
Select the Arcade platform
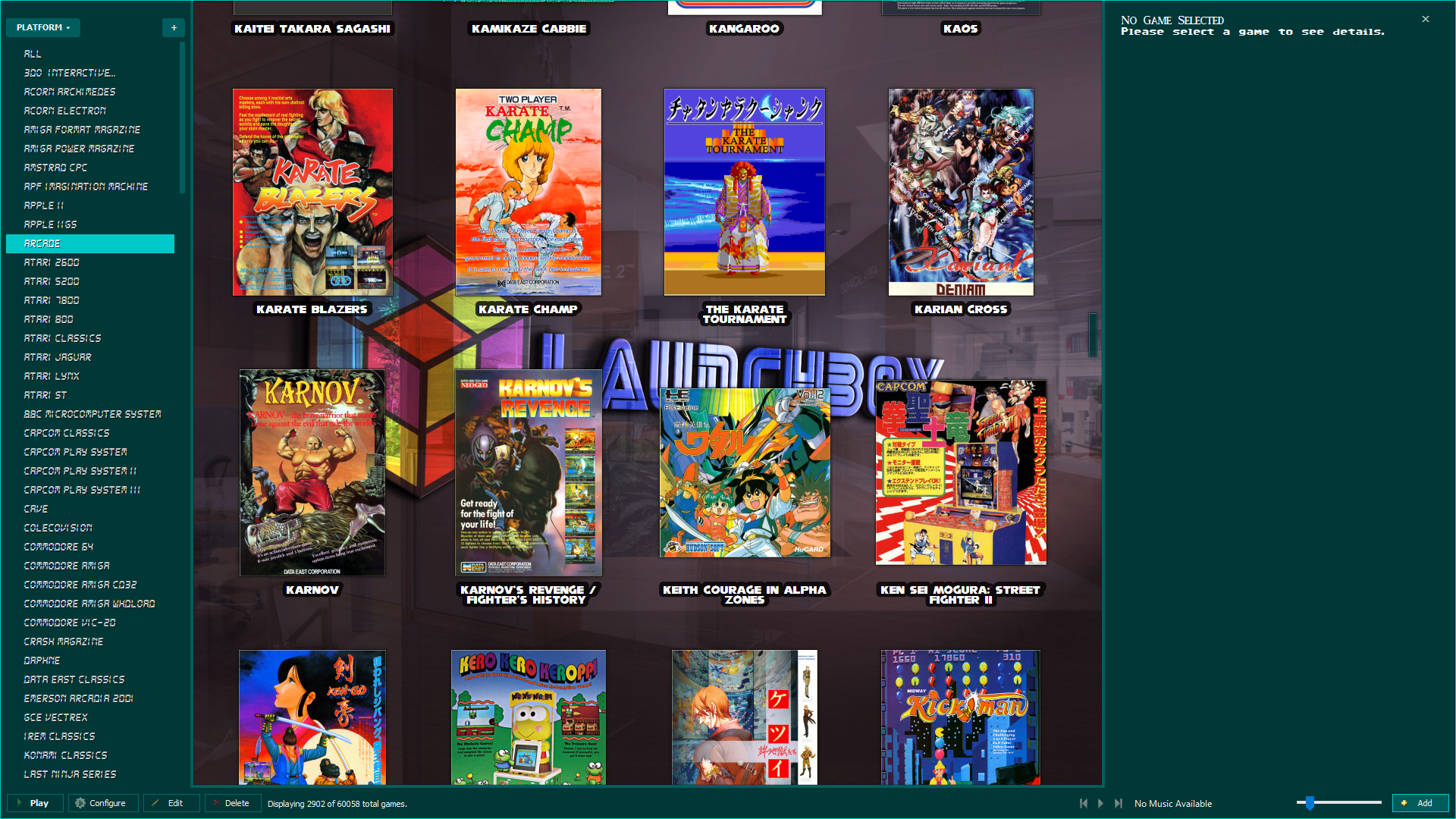click(90, 243)
